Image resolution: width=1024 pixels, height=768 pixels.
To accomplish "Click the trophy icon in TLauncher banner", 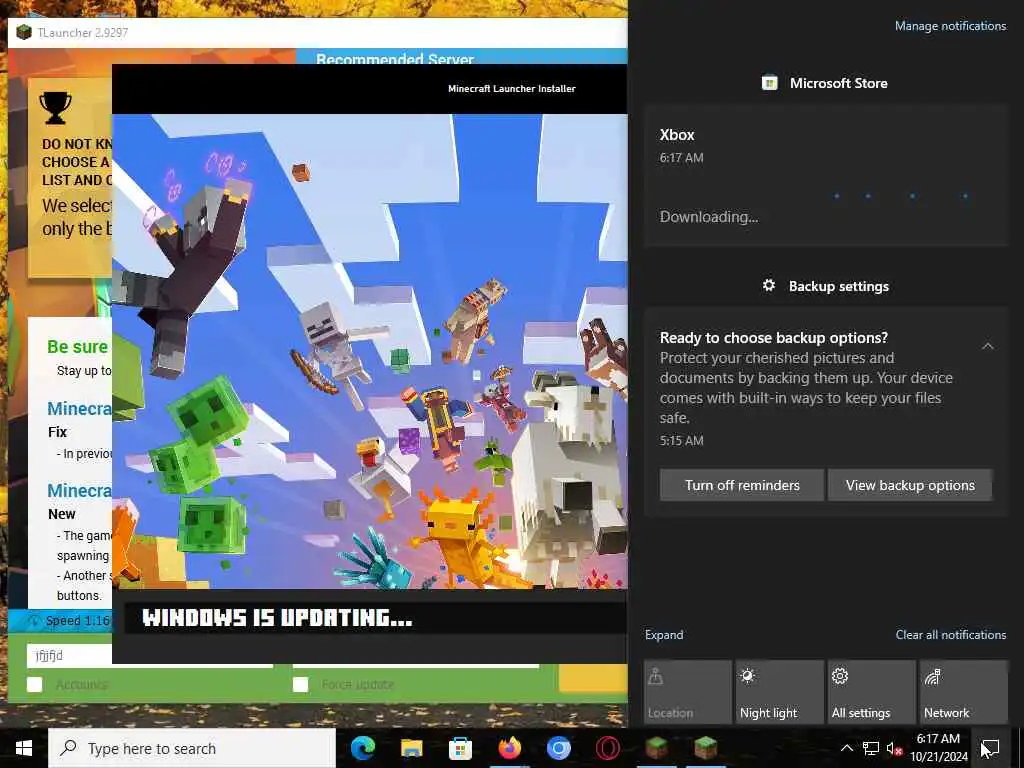I will (56, 108).
